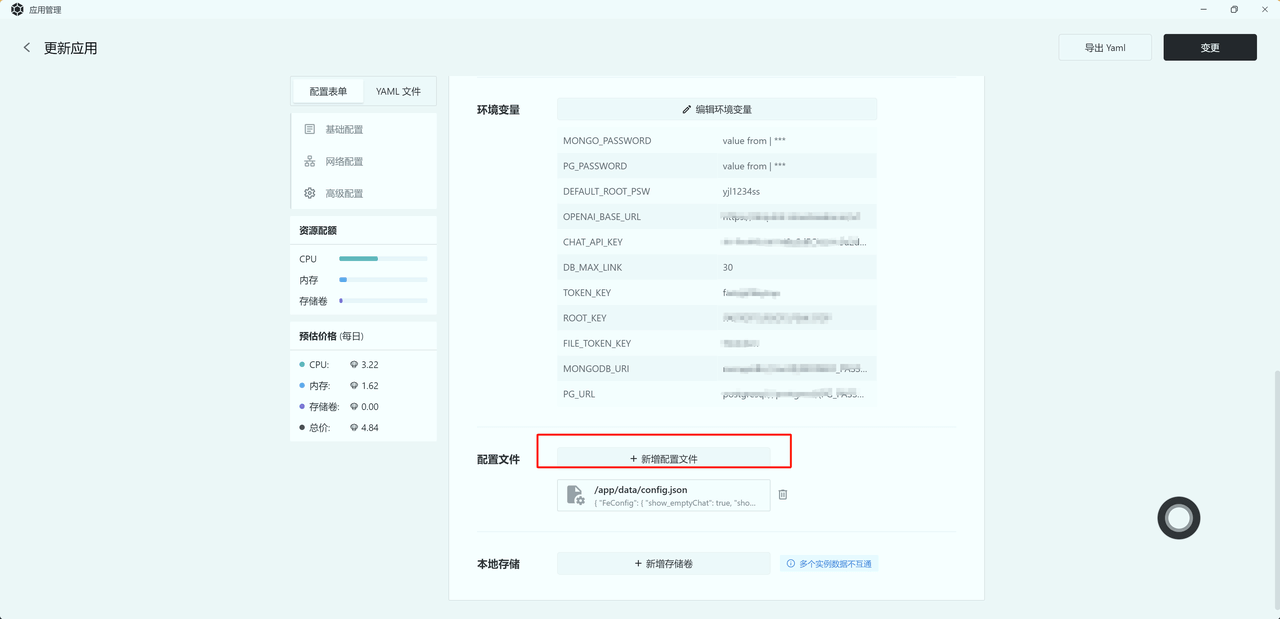The height and width of the screenshot is (619, 1280).
Task: Delete config.json using the trash icon
Action: click(x=783, y=494)
